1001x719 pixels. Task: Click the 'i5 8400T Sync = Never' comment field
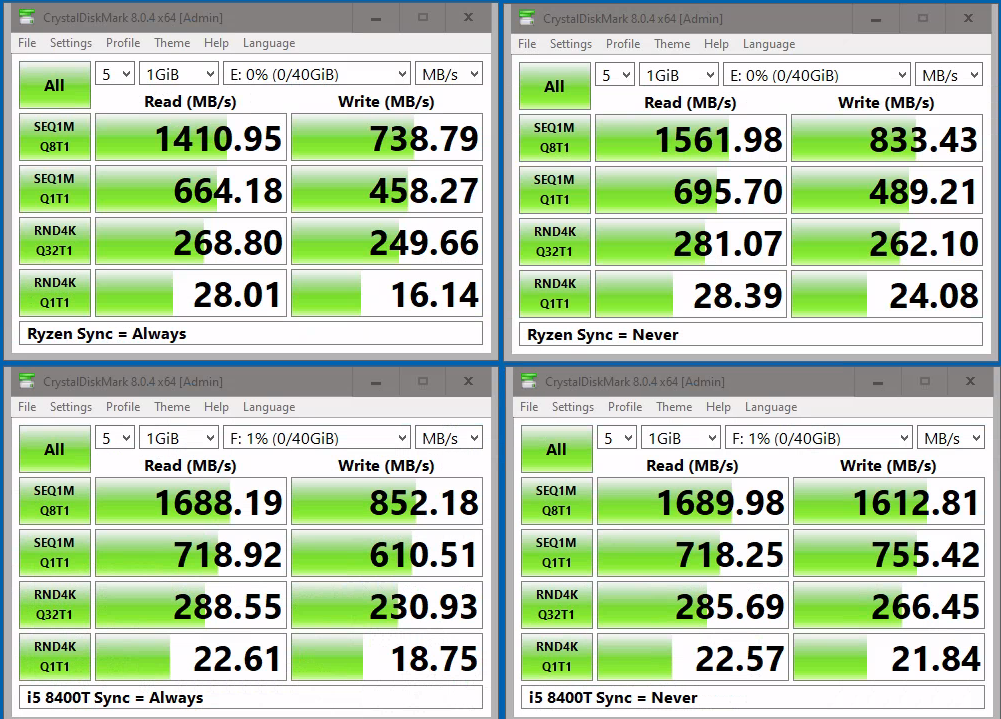click(753, 697)
